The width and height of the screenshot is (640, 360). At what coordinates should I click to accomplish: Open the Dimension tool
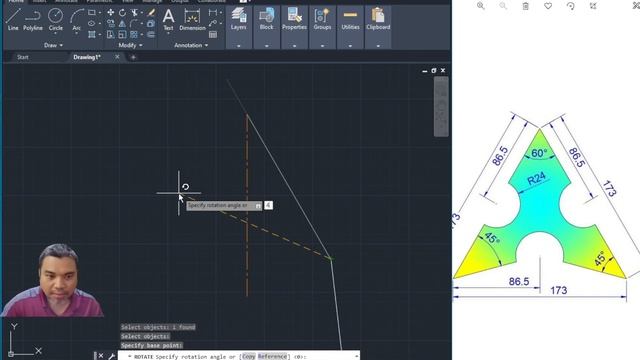(192, 20)
